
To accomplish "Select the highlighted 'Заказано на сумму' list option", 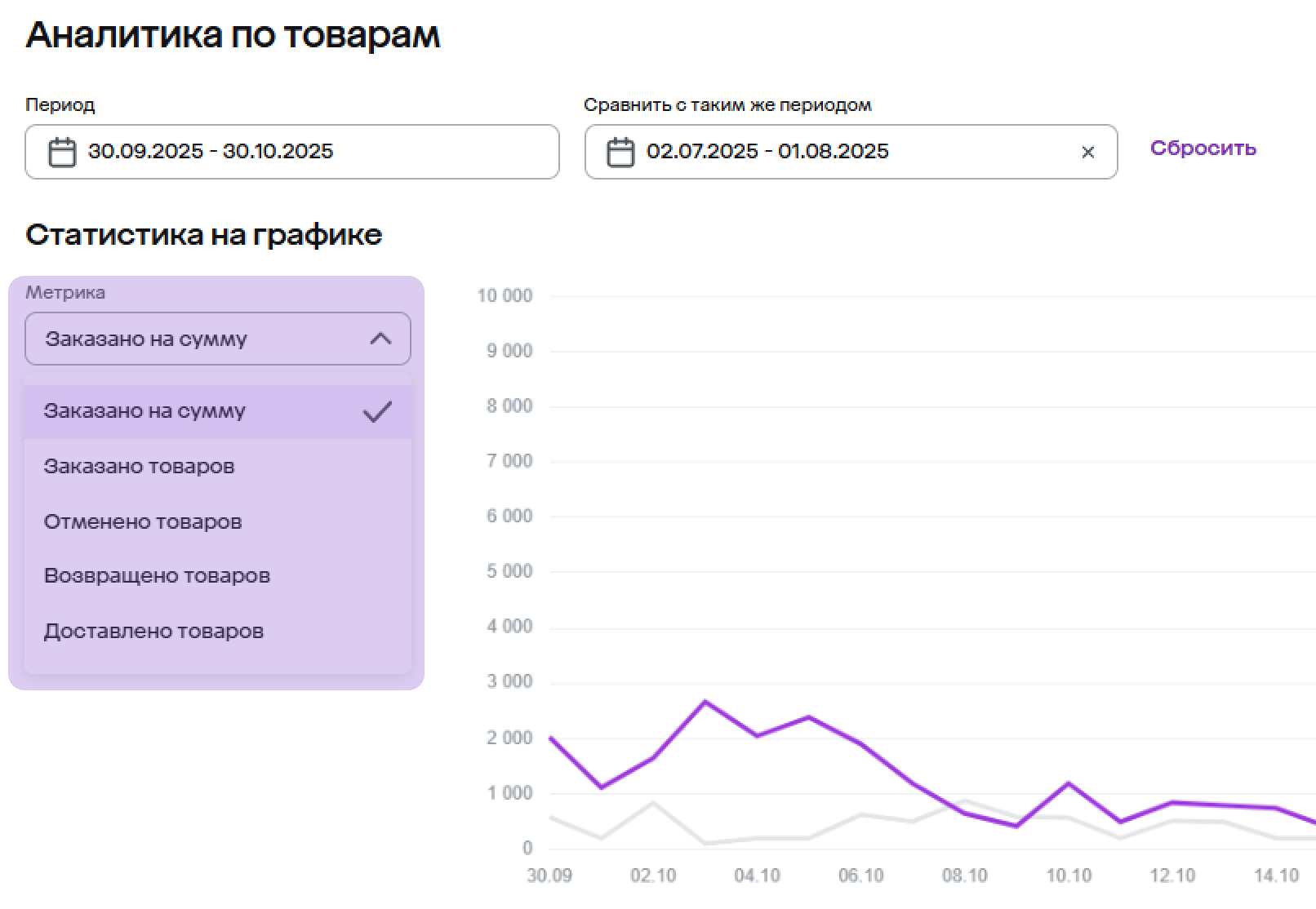I will [x=144, y=411].
